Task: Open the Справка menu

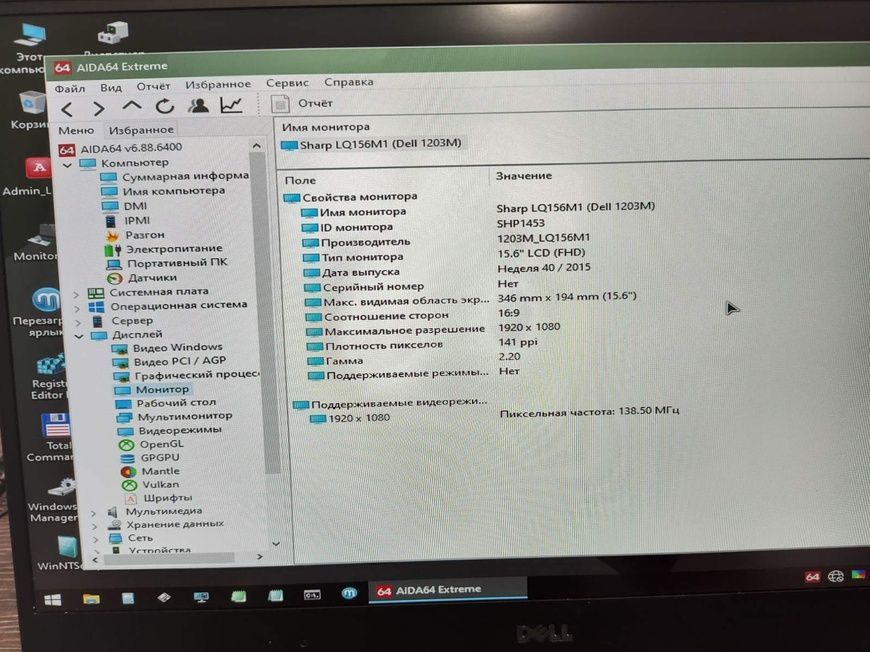Action: point(348,82)
